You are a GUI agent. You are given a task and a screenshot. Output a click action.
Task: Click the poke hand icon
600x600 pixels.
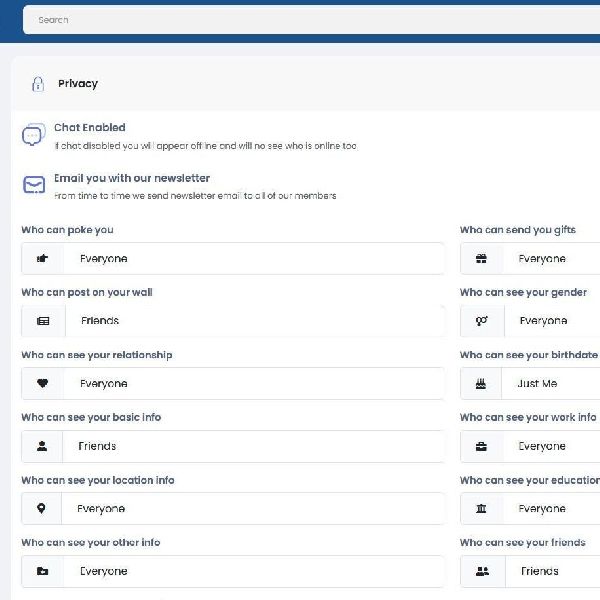click(42, 259)
